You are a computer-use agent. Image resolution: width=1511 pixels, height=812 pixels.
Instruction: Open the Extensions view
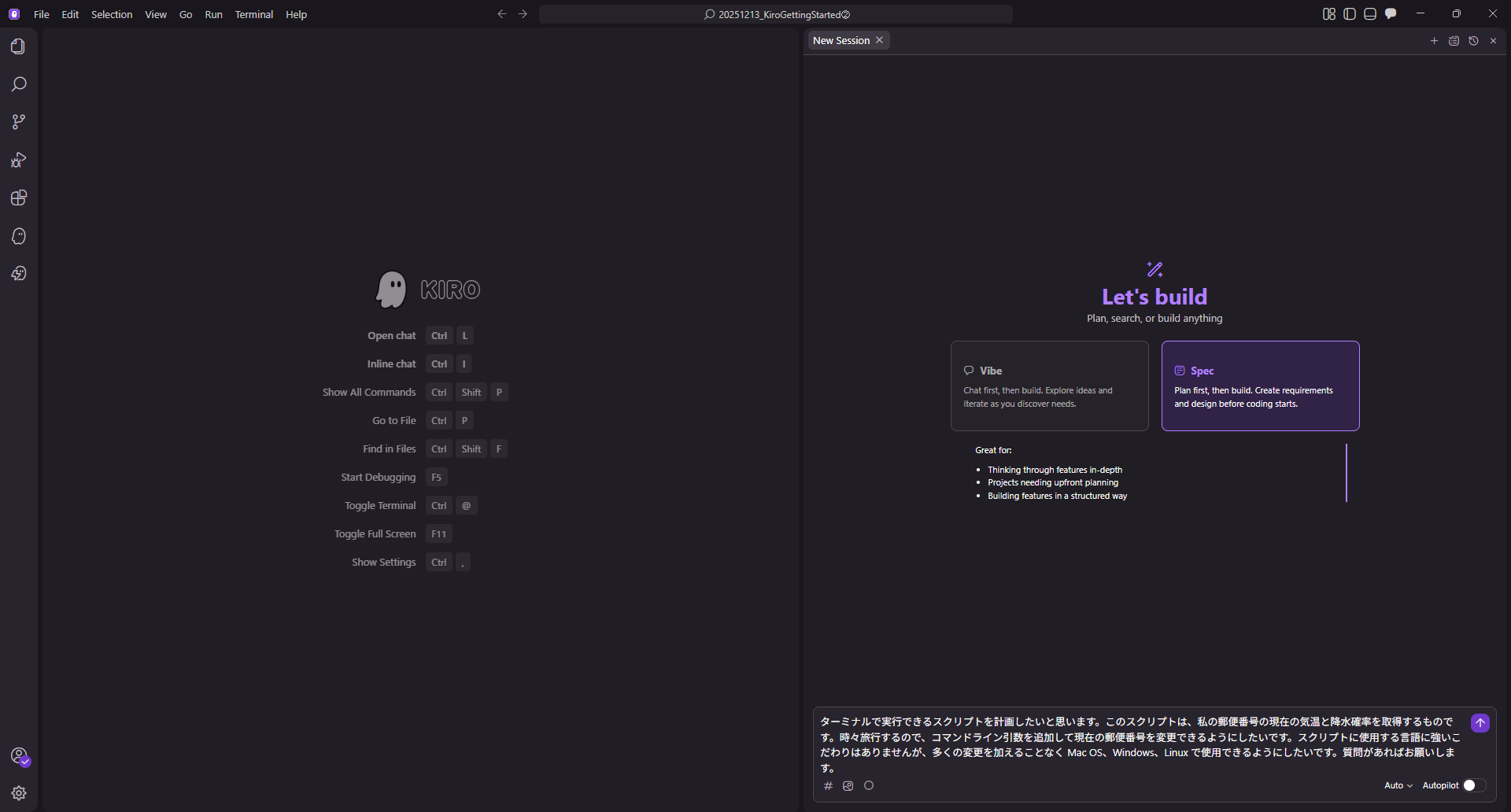[x=18, y=197]
